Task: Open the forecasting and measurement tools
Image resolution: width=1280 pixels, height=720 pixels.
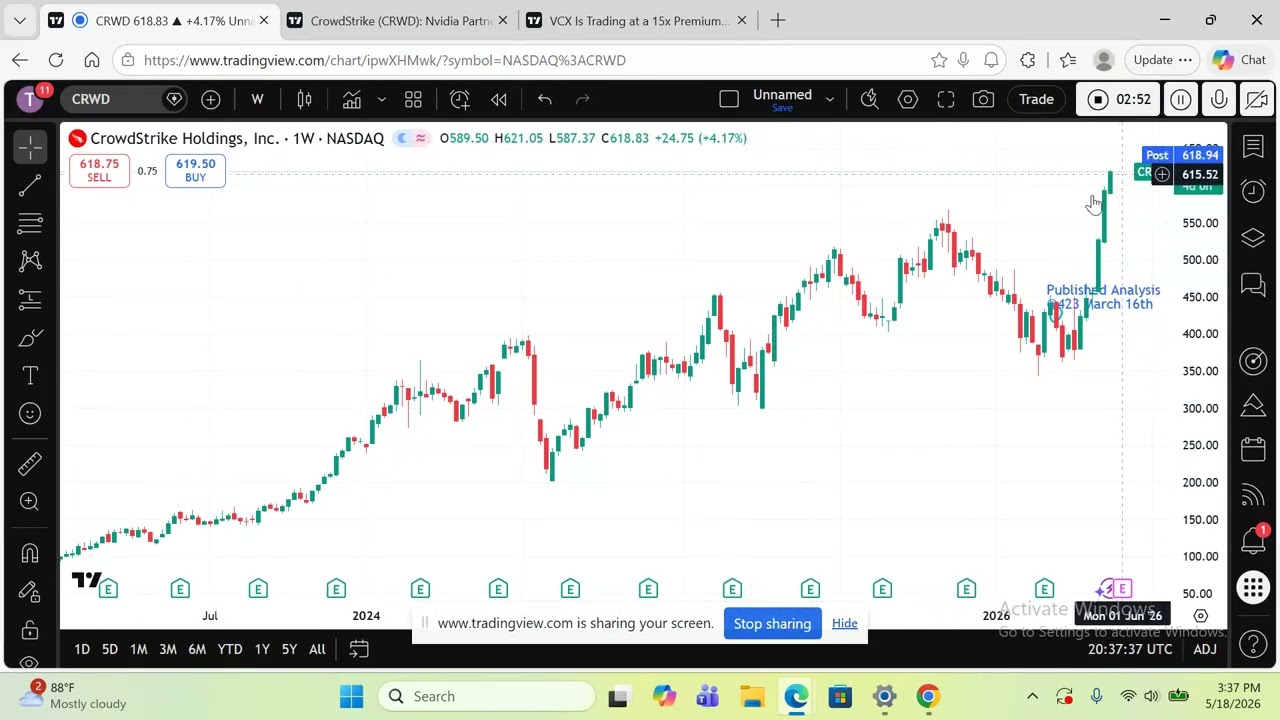Action: [30, 299]
